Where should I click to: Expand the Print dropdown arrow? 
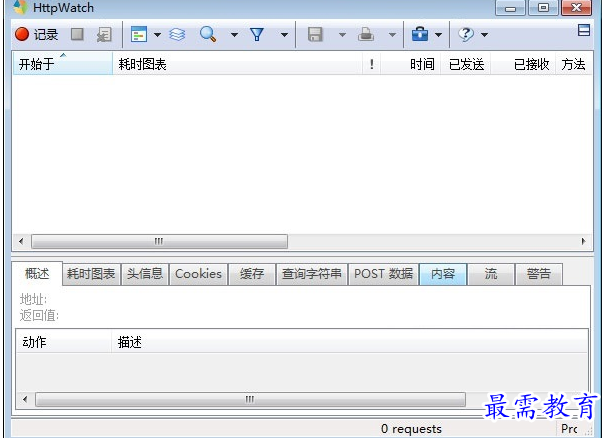[392, 35]
